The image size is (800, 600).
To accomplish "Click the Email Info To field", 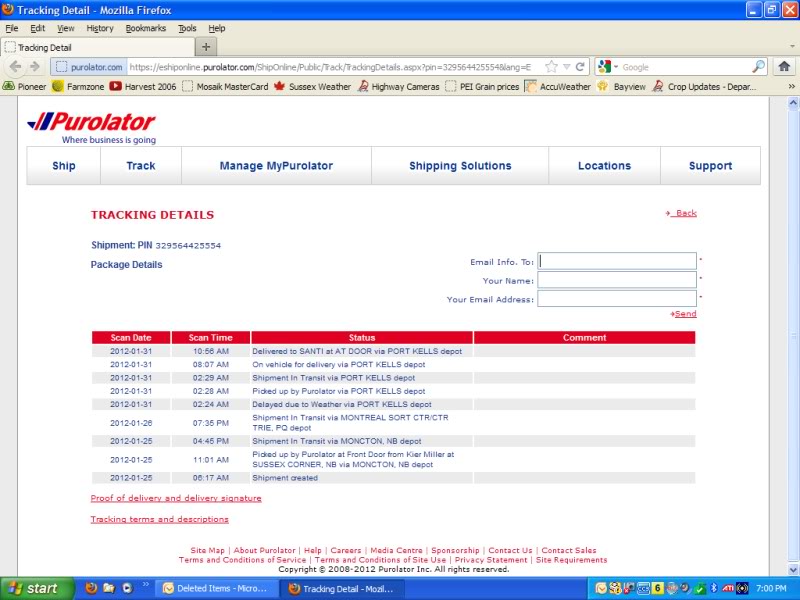I will coord(617,261).
